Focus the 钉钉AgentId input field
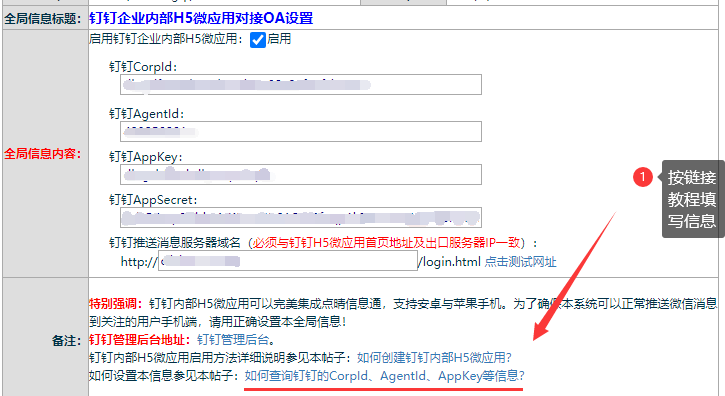Image resolution: width=725 pixels, height=396 pixels. point(301,131)
